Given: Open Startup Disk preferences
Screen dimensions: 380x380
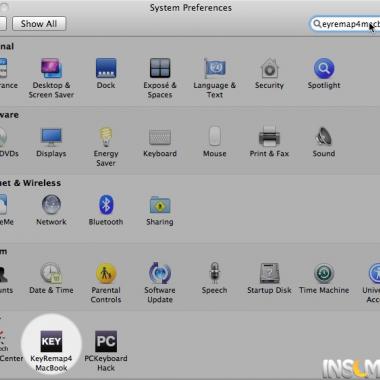Looking at the screenshot, I should (269, 279).
